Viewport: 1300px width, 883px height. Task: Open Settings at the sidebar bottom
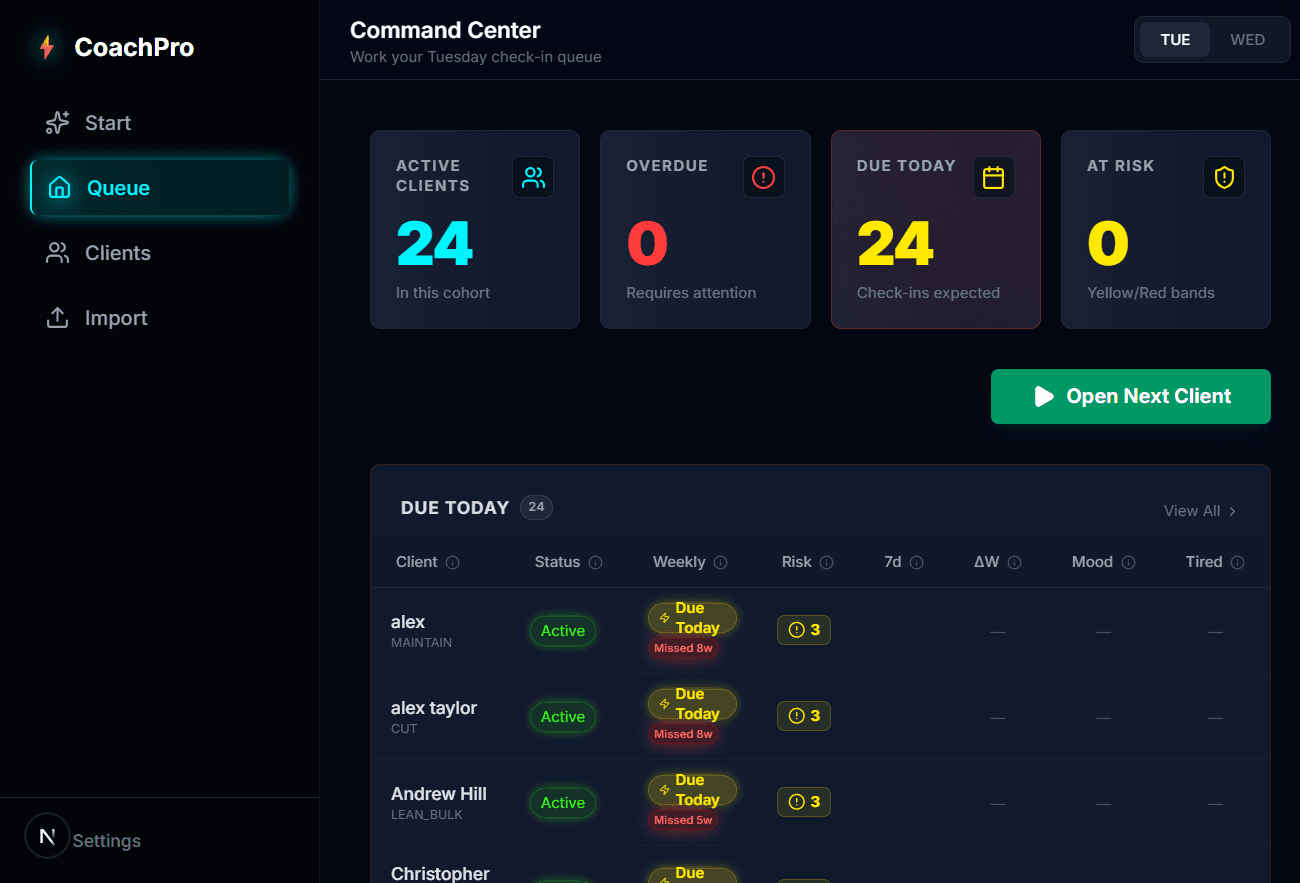coord(107,841)
